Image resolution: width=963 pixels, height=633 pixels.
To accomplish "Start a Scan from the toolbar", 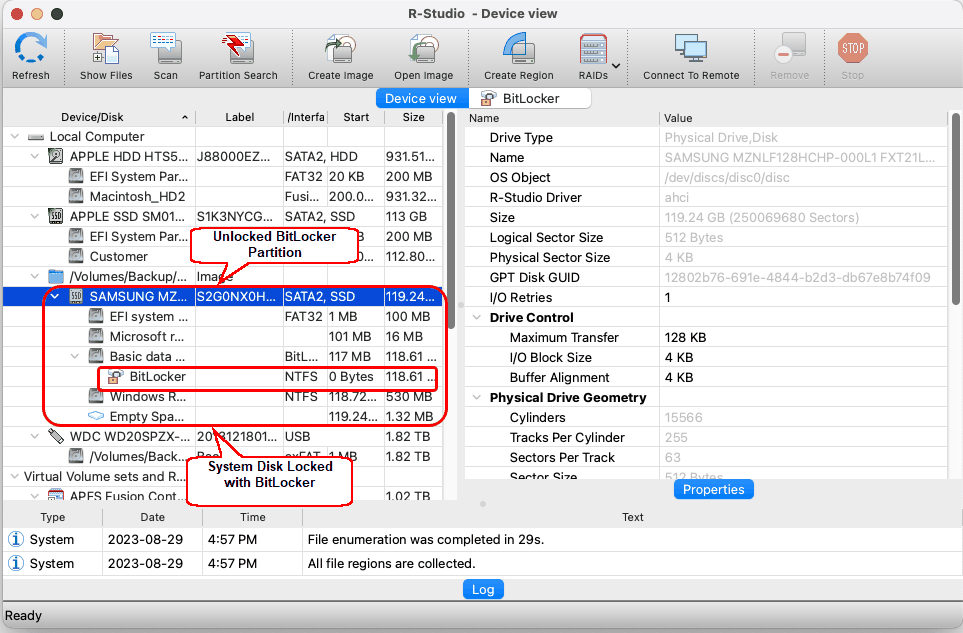I will 165,49.
